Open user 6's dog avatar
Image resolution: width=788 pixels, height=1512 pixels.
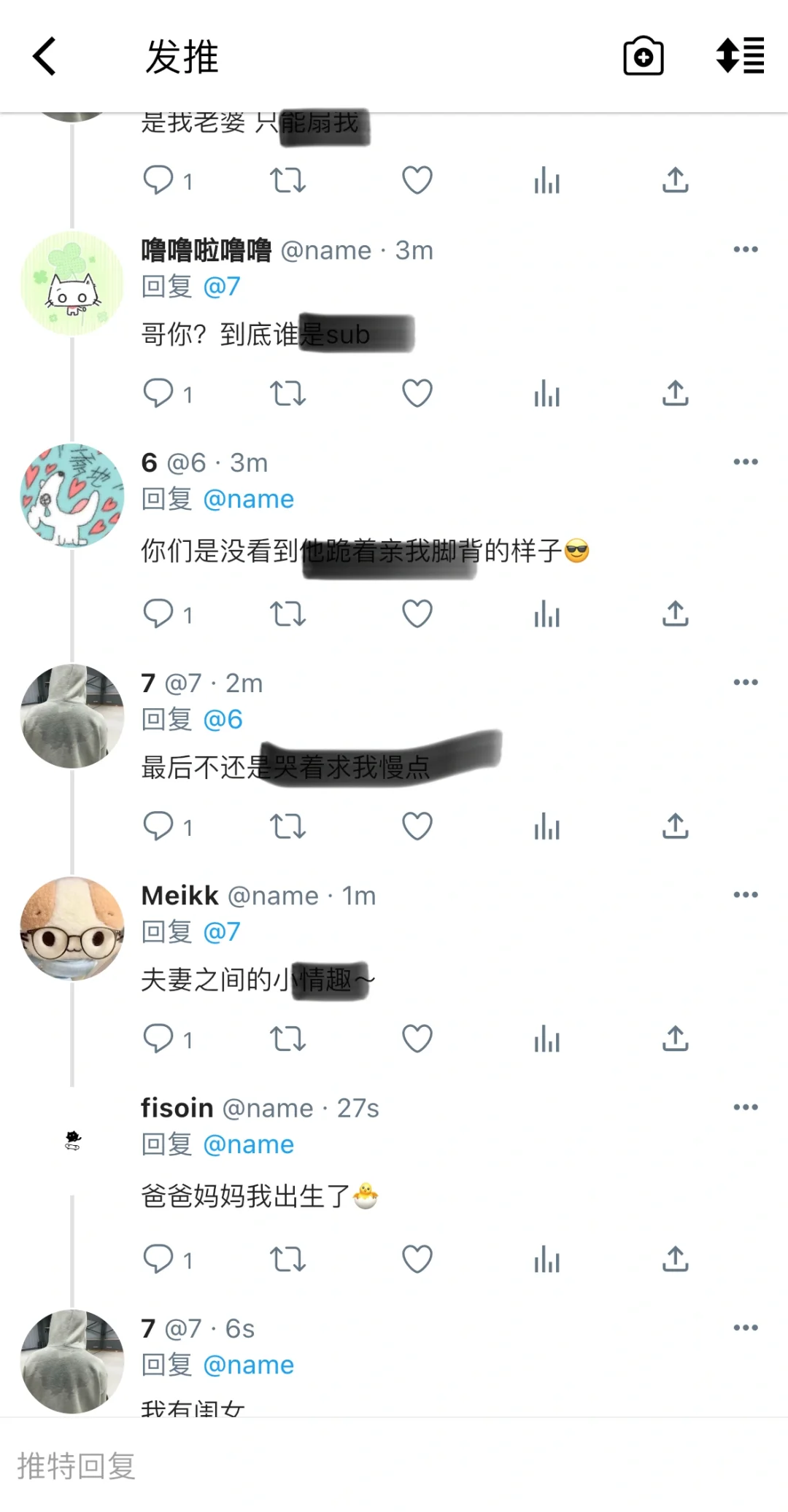point(72,496)
